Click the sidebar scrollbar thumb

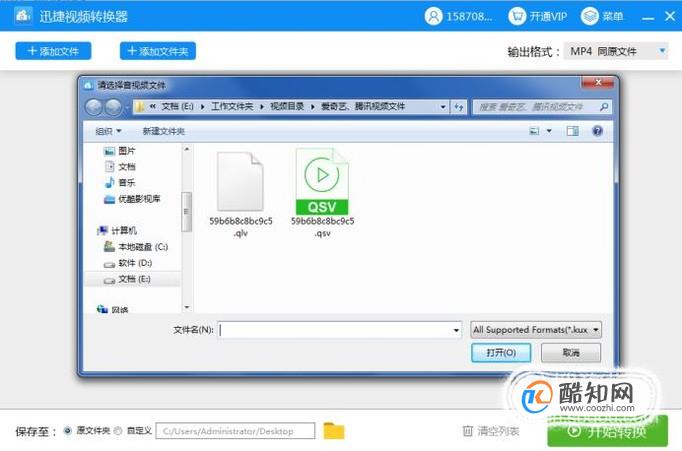pyautogui.click(x=187, y=212)
